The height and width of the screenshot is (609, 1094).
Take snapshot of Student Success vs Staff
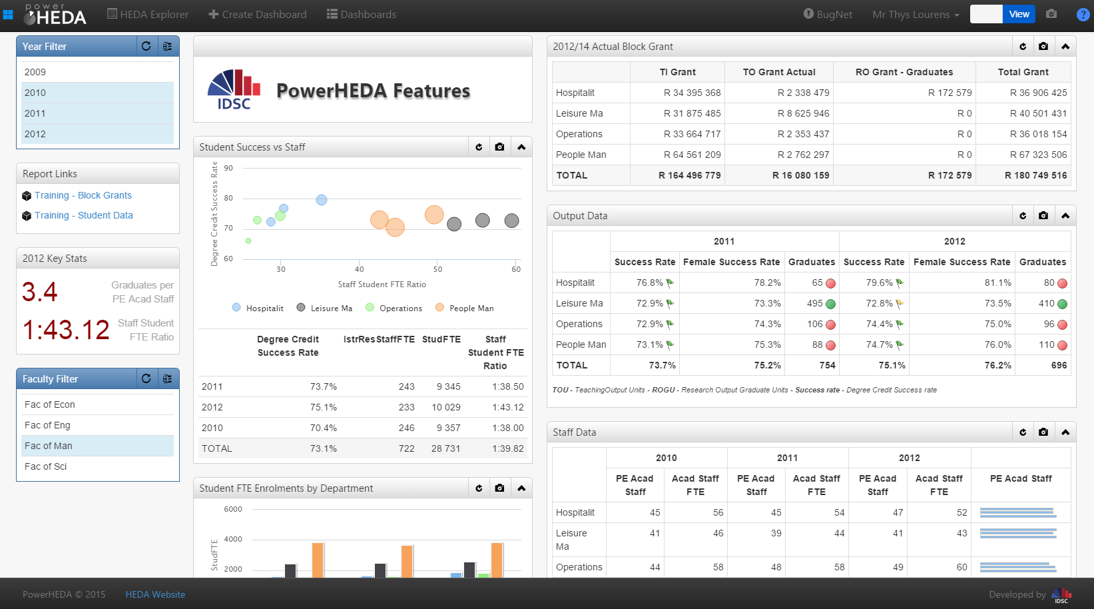[500, 147]
